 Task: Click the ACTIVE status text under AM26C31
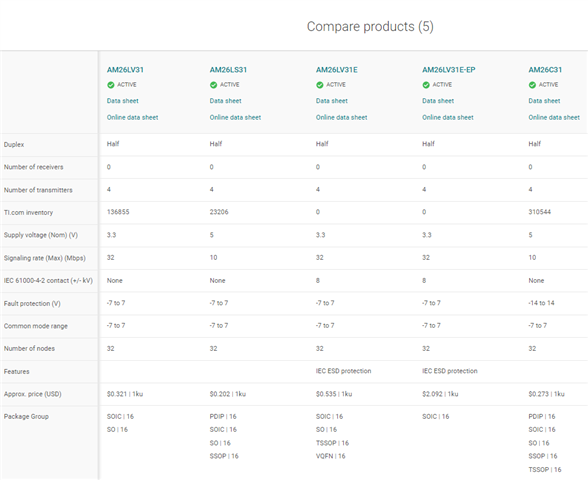(548, 85)
